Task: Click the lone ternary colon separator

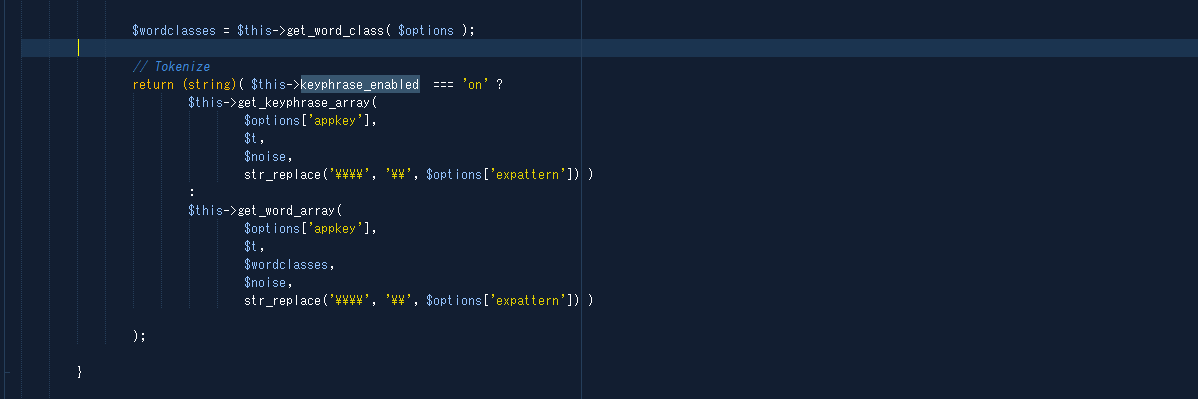Action: [x=192, y=193]
